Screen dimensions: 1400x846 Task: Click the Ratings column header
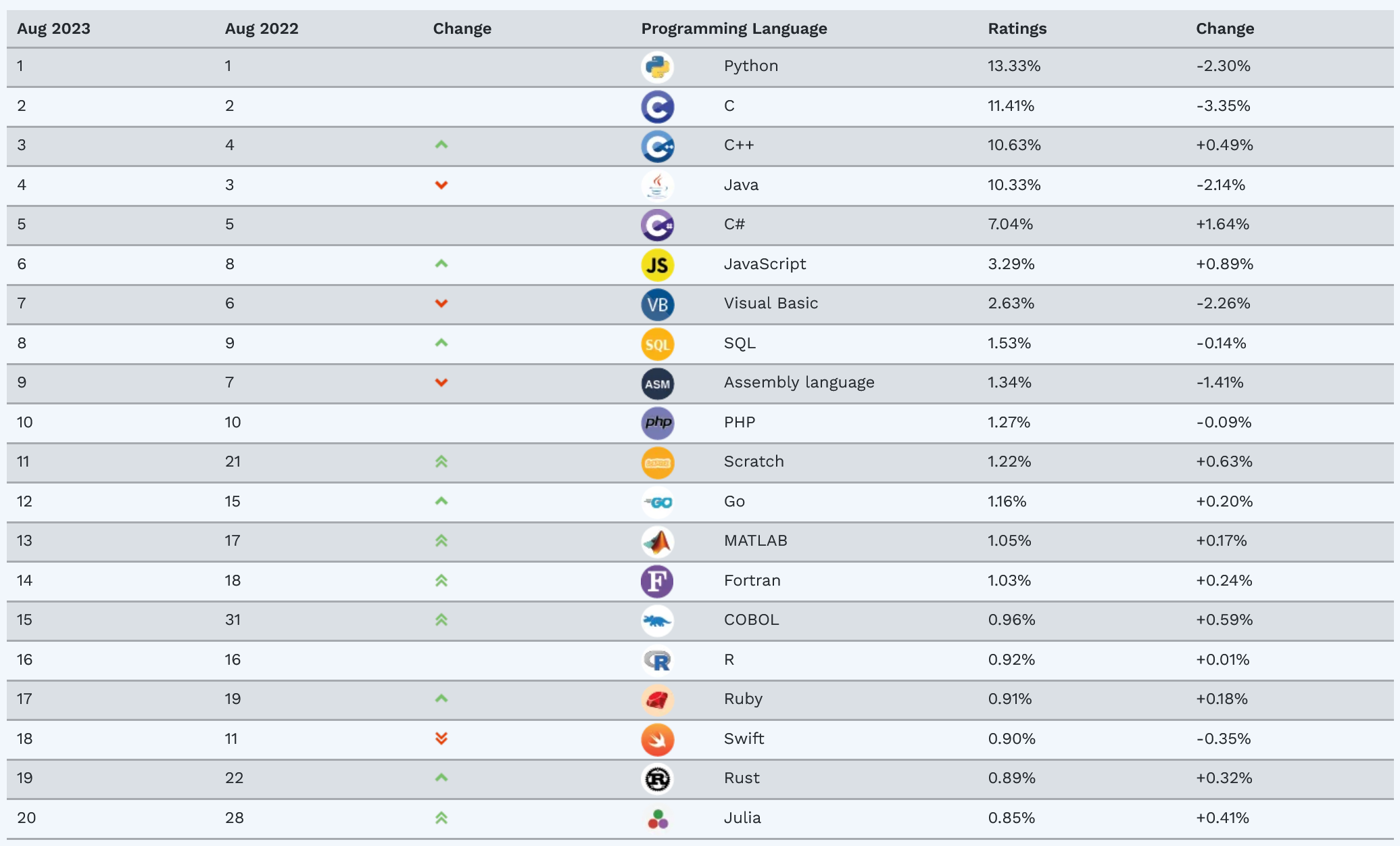(1017, 28)
